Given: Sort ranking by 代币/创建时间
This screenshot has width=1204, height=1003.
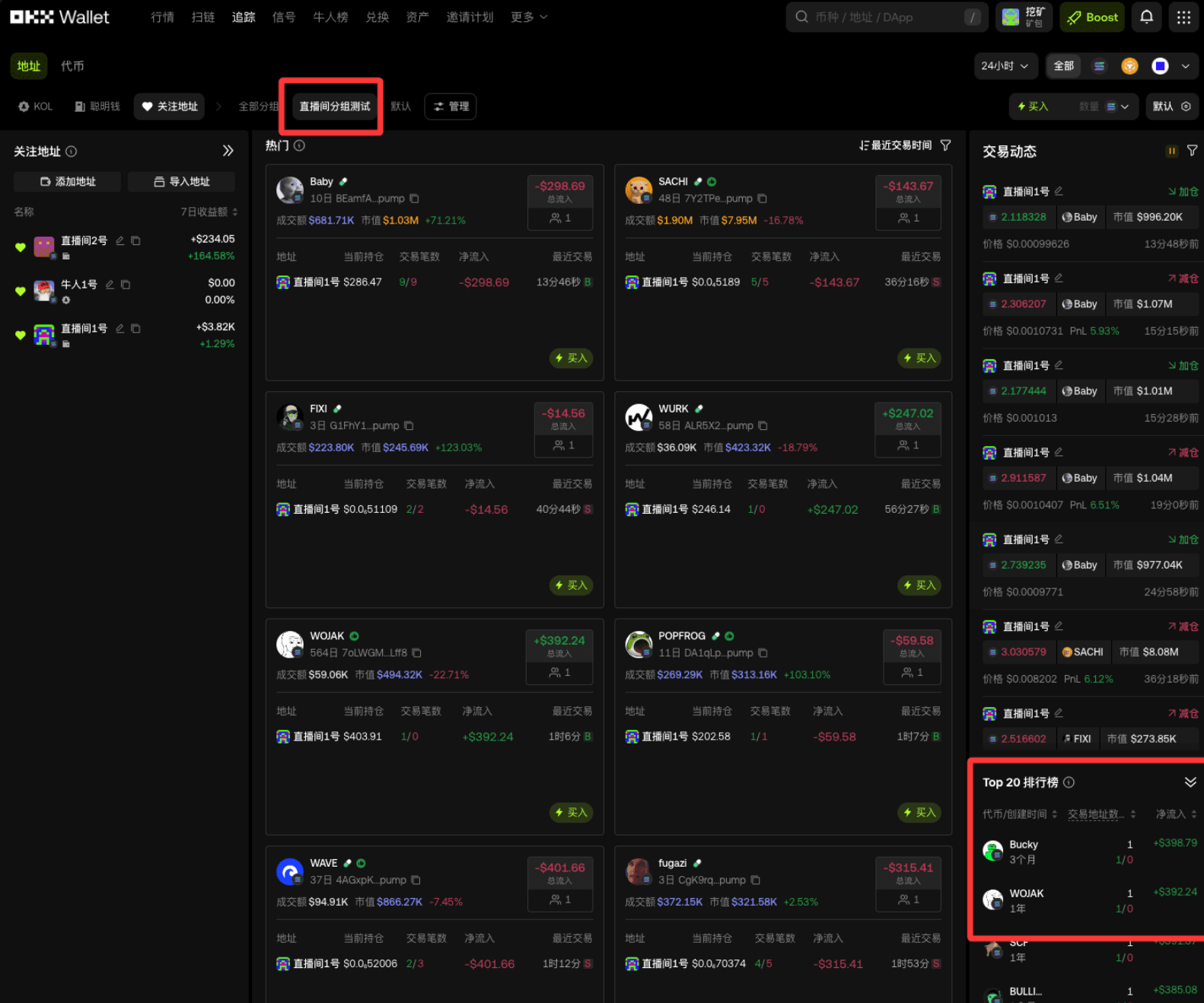Looking at the screenshot, I should 1020,814.
